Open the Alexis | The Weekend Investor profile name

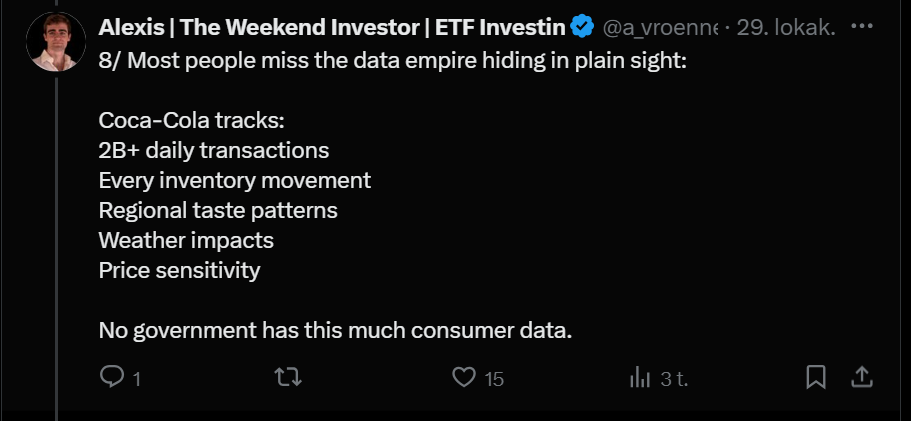pos(332,27)
